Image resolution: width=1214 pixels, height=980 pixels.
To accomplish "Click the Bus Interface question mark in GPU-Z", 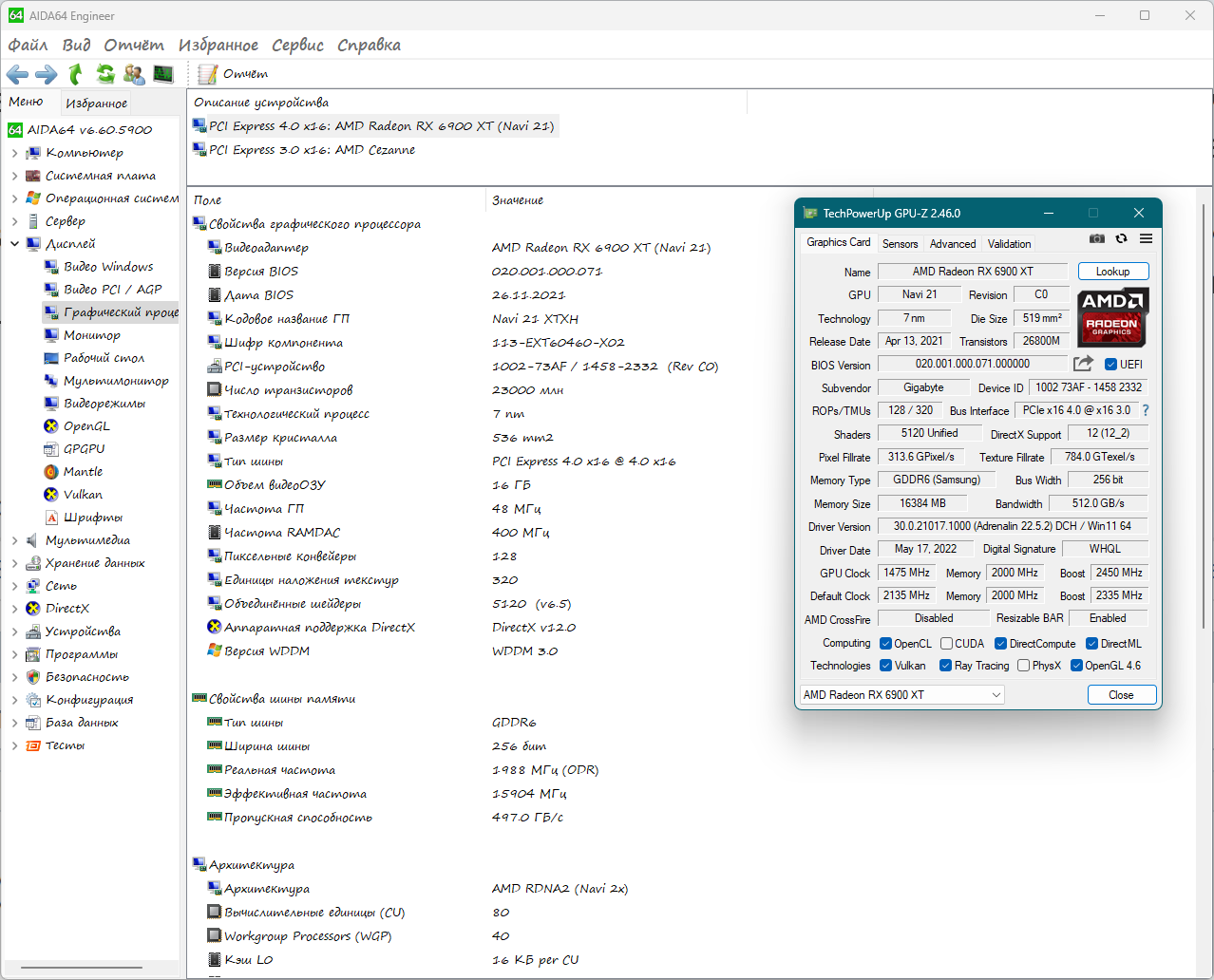I will pos(1146,410).
